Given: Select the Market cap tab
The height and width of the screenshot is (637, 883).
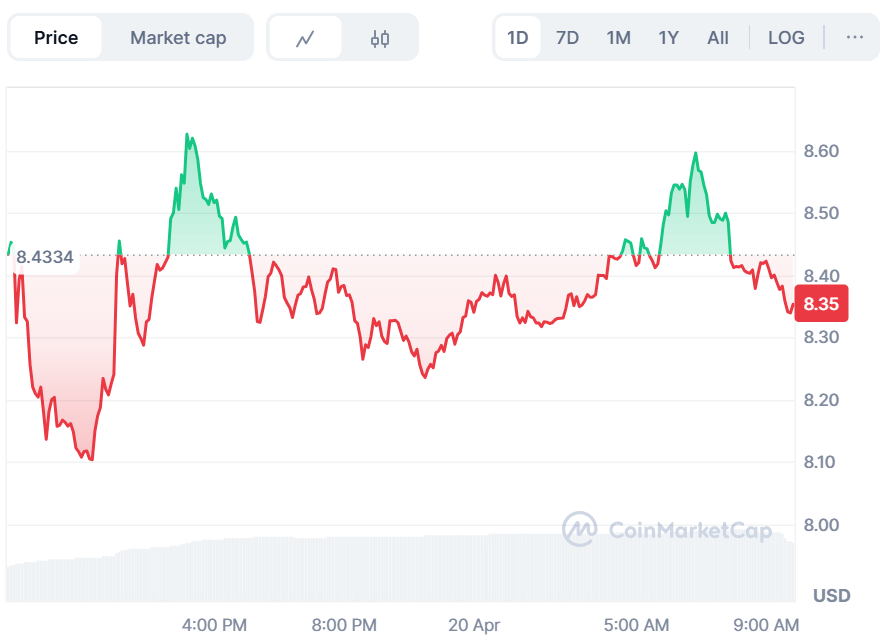Looking at the screenshot, I should (178, 38).
